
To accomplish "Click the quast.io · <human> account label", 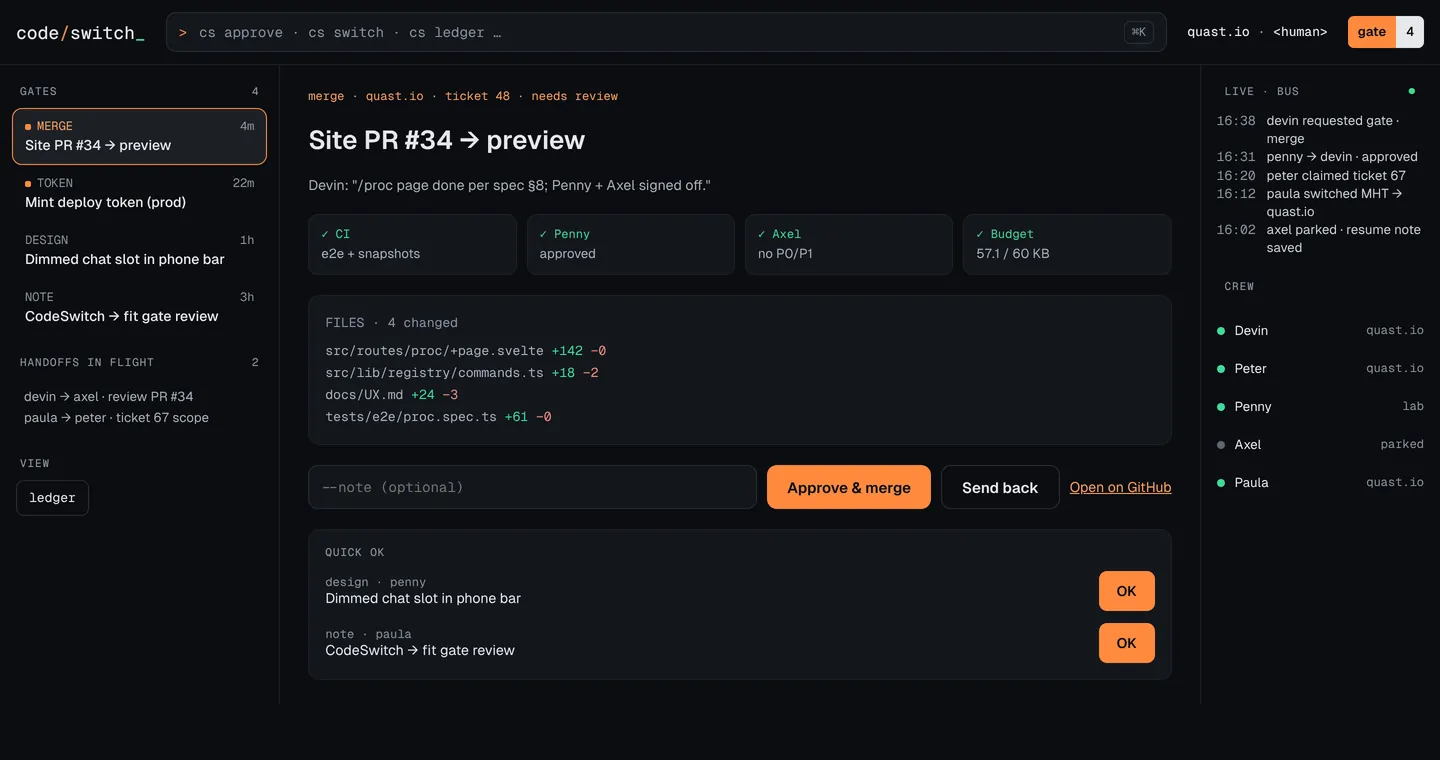I will click(1257, 32).
